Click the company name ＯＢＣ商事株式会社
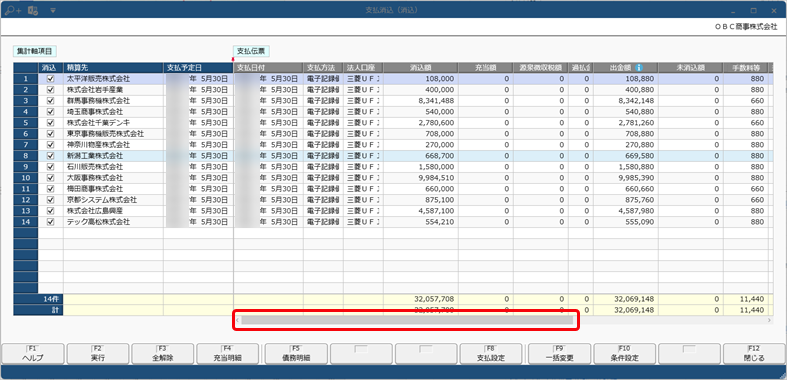Image resolution: width=787 pixels, height=380 pixels. [746, 28]
